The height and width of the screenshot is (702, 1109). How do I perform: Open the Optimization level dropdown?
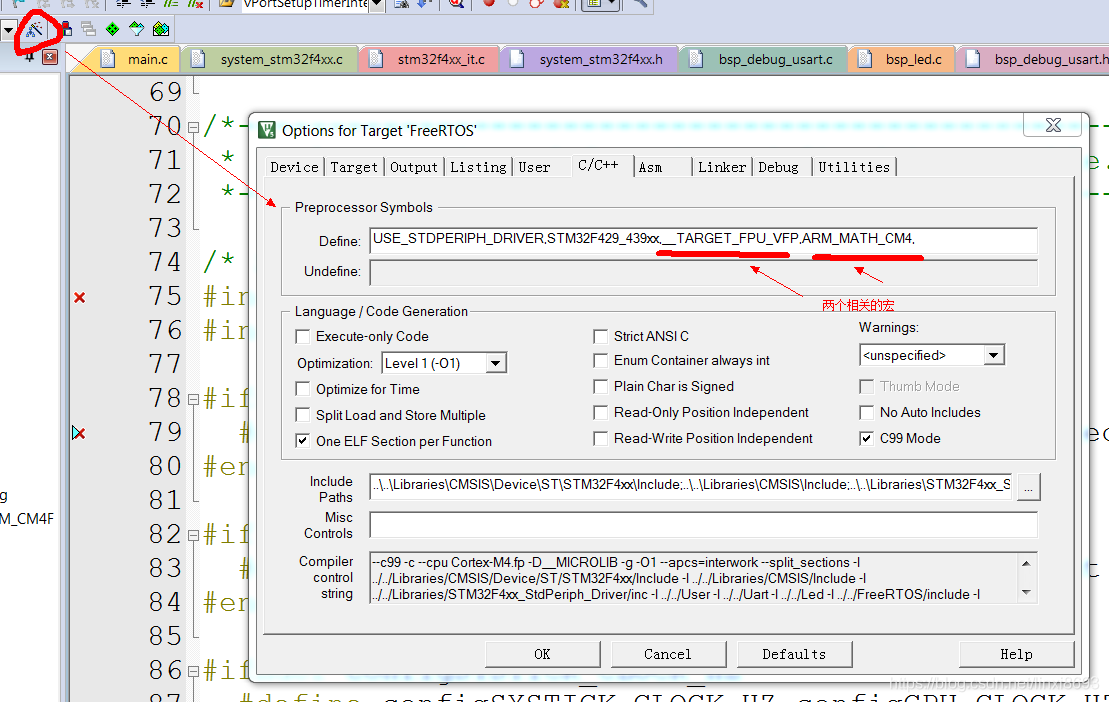(494, 362)
